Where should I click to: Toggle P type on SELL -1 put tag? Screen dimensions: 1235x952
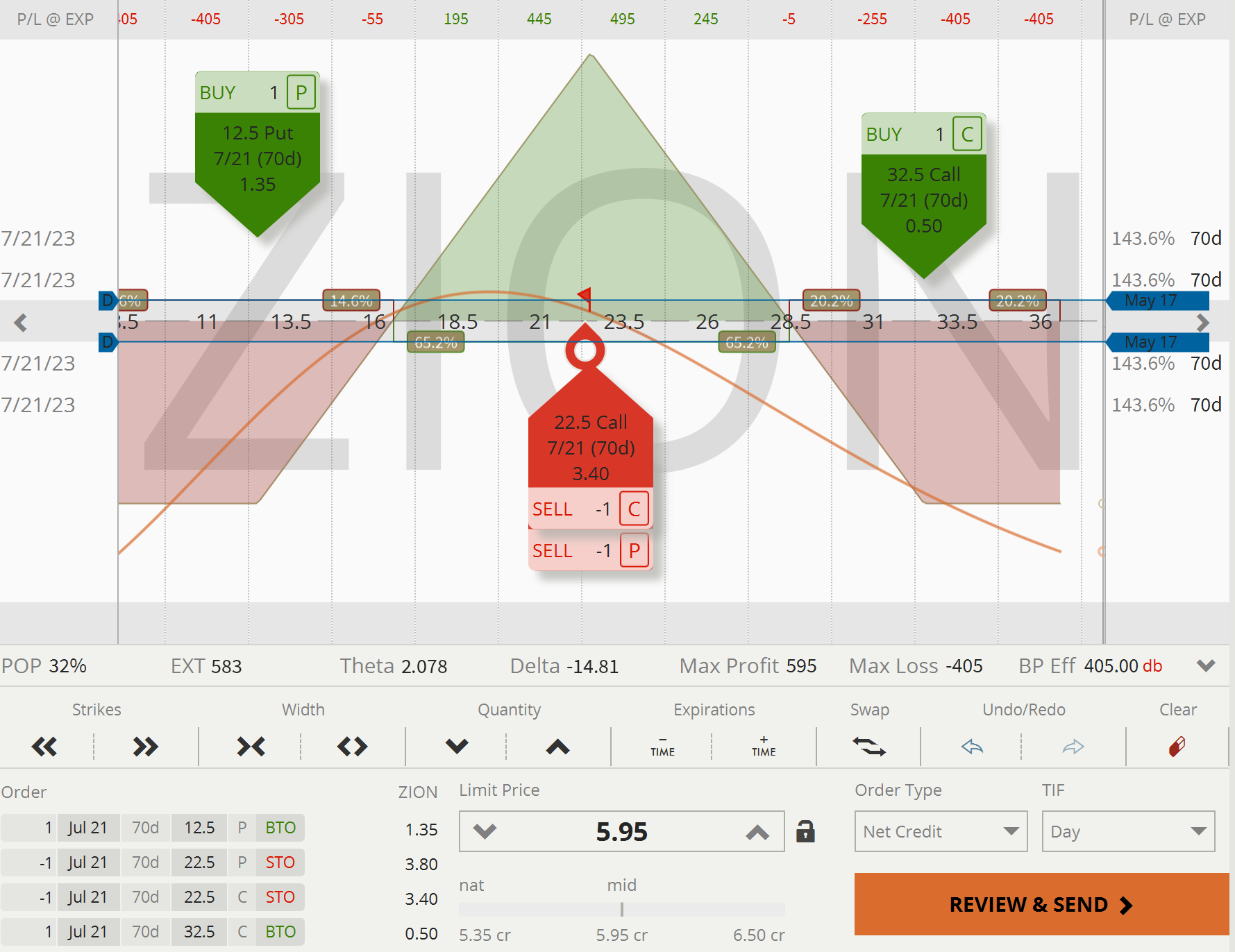click(x=634, y=551)
